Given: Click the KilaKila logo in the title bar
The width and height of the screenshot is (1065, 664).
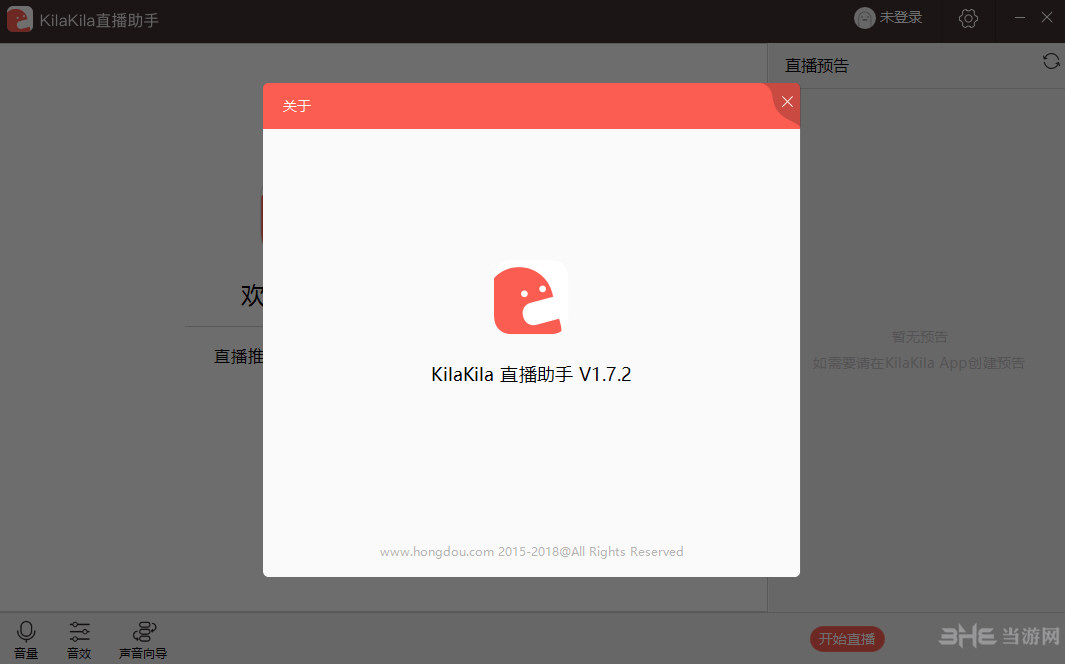Looking at the screenshot, I should pos(19,18).
